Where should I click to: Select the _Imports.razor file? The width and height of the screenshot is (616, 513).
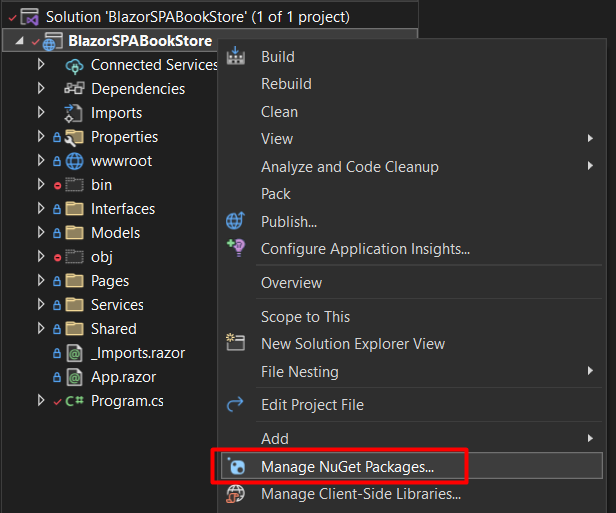(137, 353)
